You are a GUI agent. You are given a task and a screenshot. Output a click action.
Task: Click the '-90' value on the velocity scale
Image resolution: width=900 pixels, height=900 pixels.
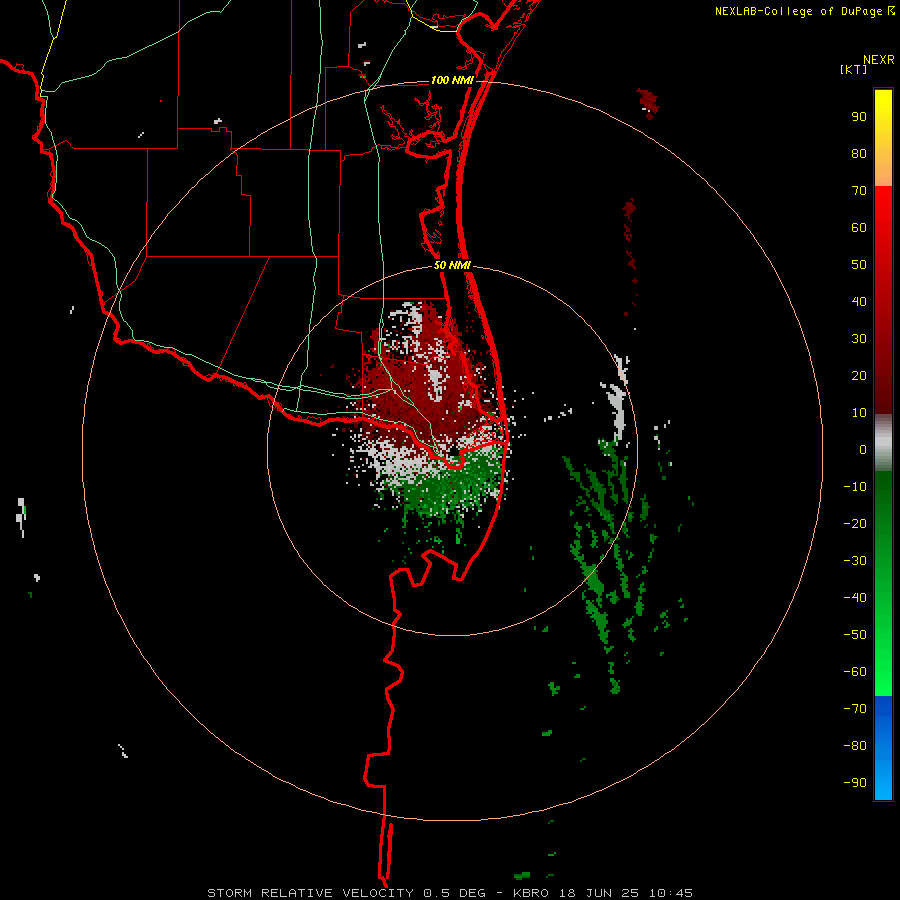(x=855, y=783)
